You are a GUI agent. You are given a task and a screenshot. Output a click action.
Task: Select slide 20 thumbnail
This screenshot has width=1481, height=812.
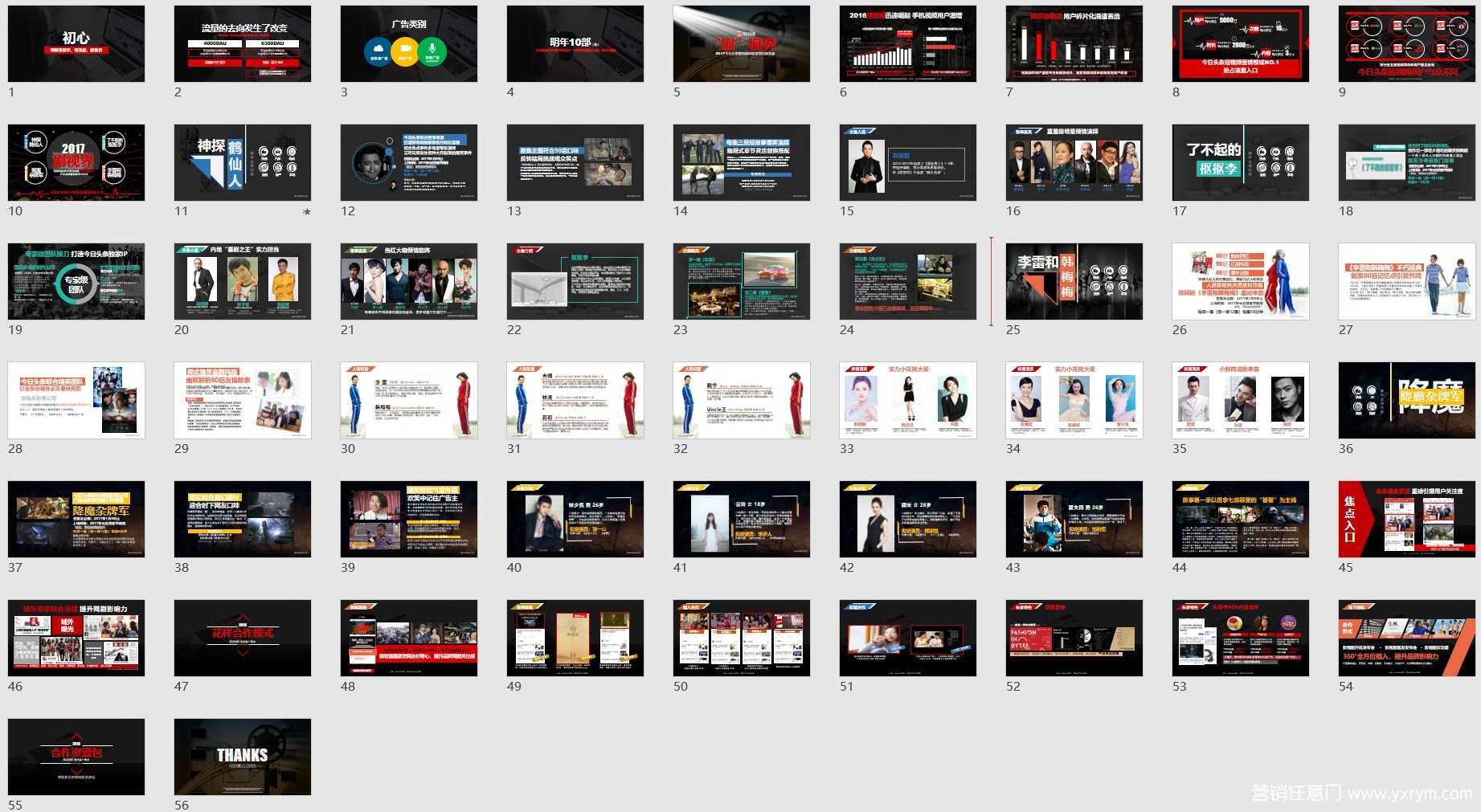[x=243, y=281]
